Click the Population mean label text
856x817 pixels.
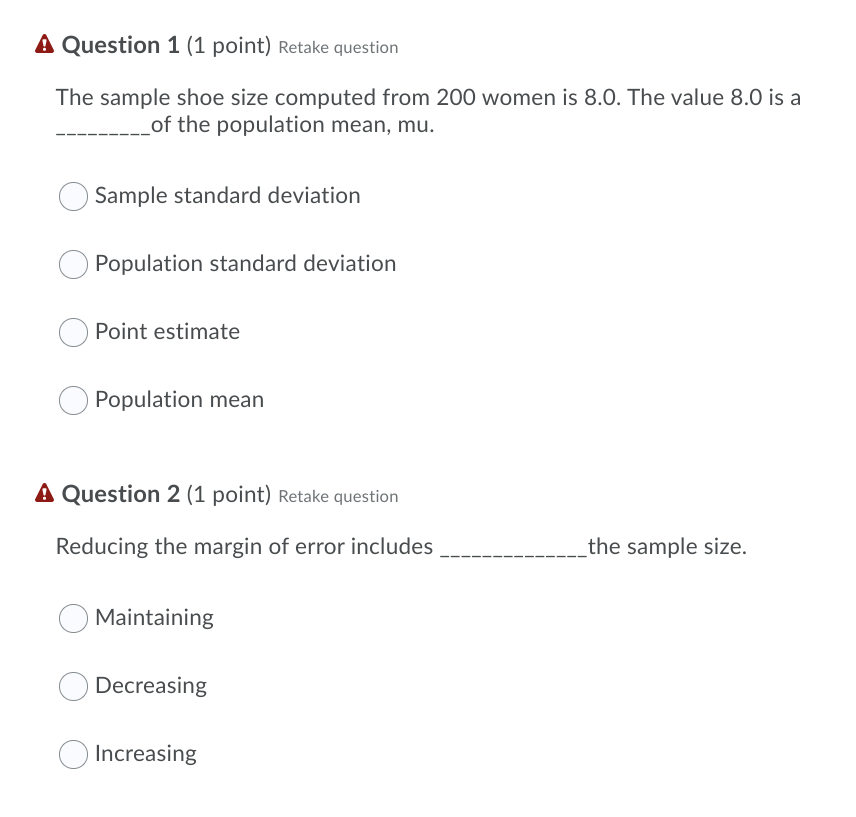179,400
